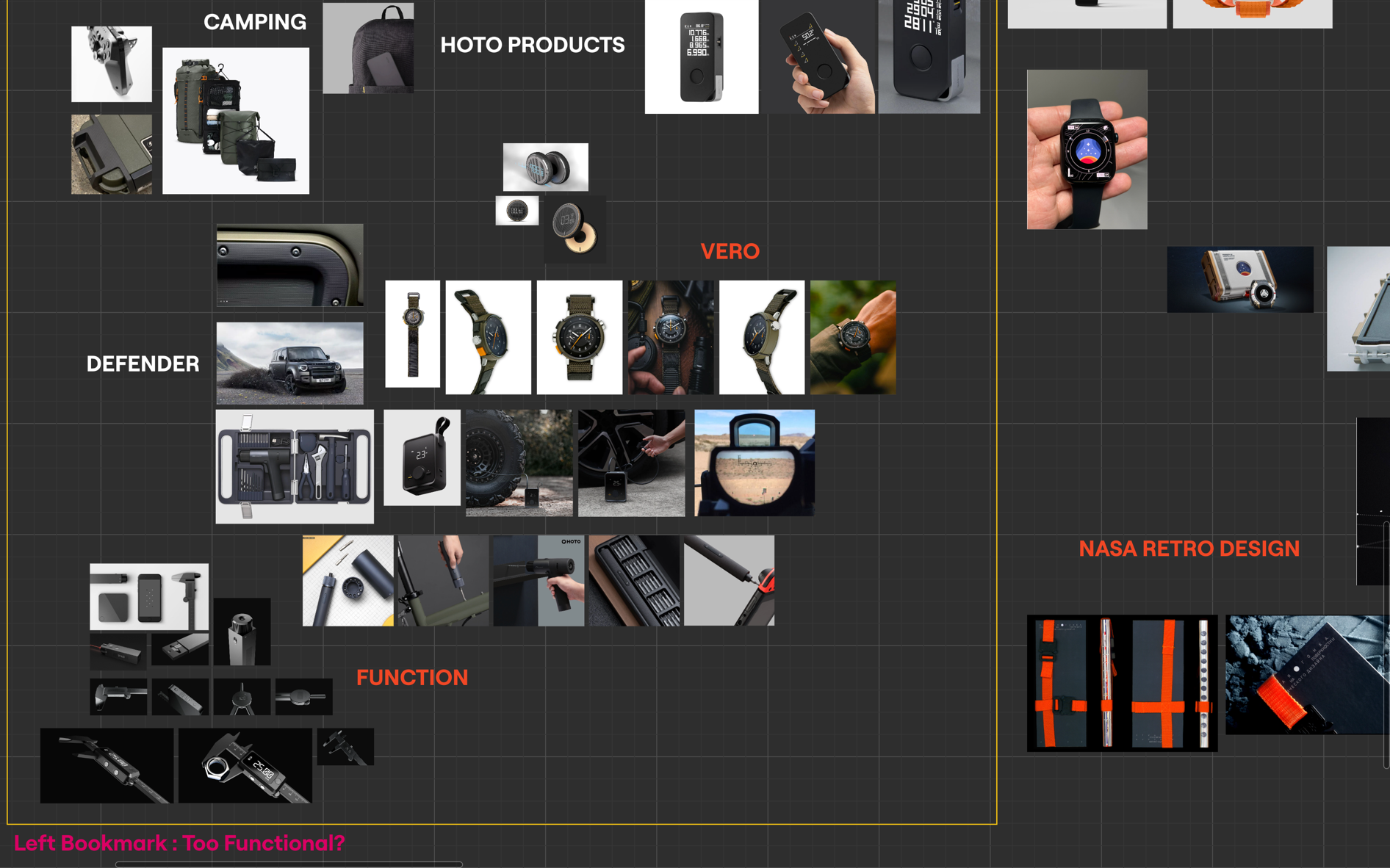Select the orange VERO label
Screen dimensions: 1390x868
(730, 251)
